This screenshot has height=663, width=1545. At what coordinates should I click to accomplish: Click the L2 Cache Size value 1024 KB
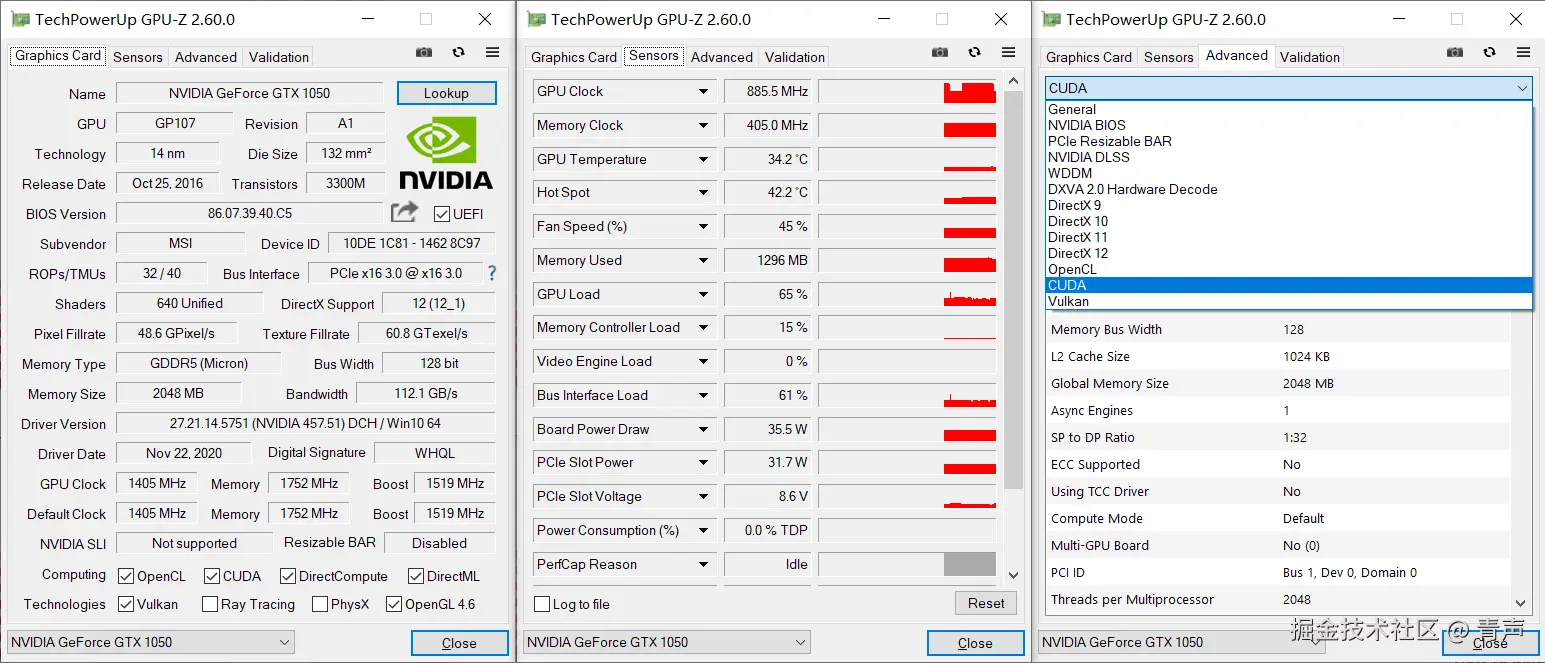(x=1306, y=356)
